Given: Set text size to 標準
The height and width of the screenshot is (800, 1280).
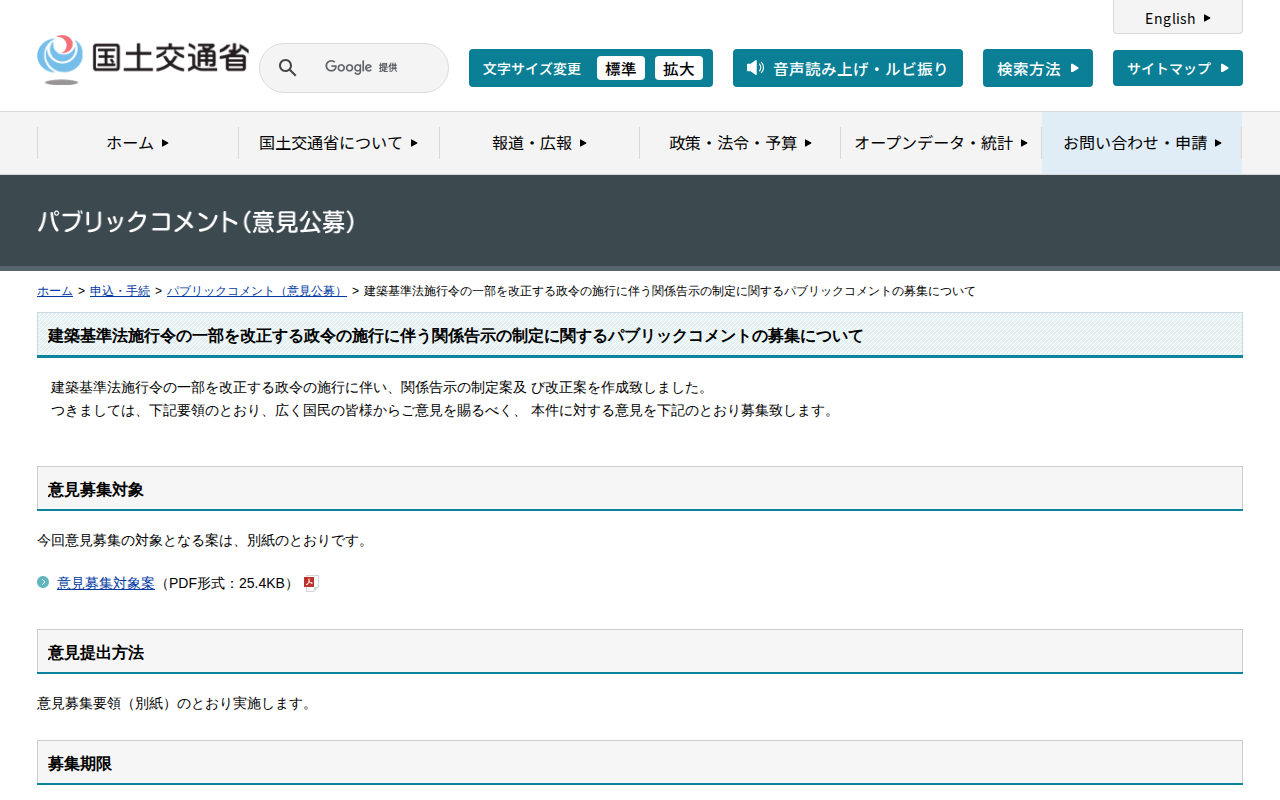Looking at the screenshot, I should tap(620, 68).
